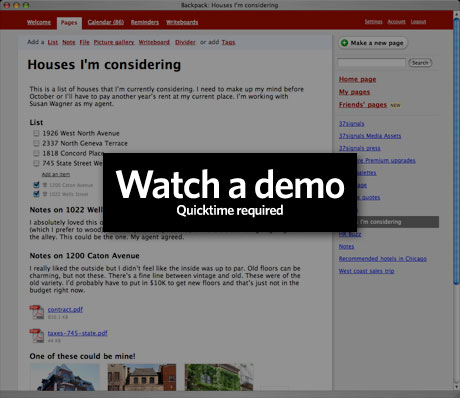Click the Tags link
Viewport: 460px width, 398px height.
(228, 42)
